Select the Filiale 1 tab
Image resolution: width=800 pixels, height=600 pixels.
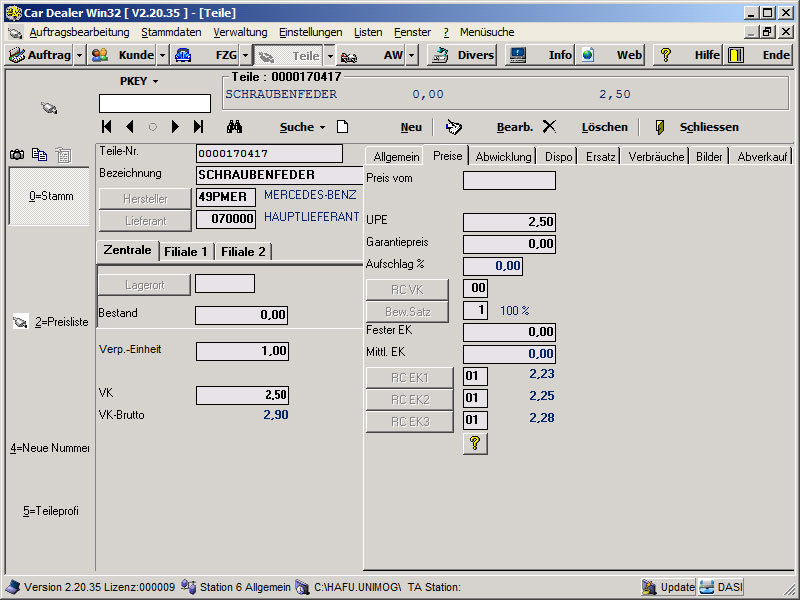click(187, 251)
